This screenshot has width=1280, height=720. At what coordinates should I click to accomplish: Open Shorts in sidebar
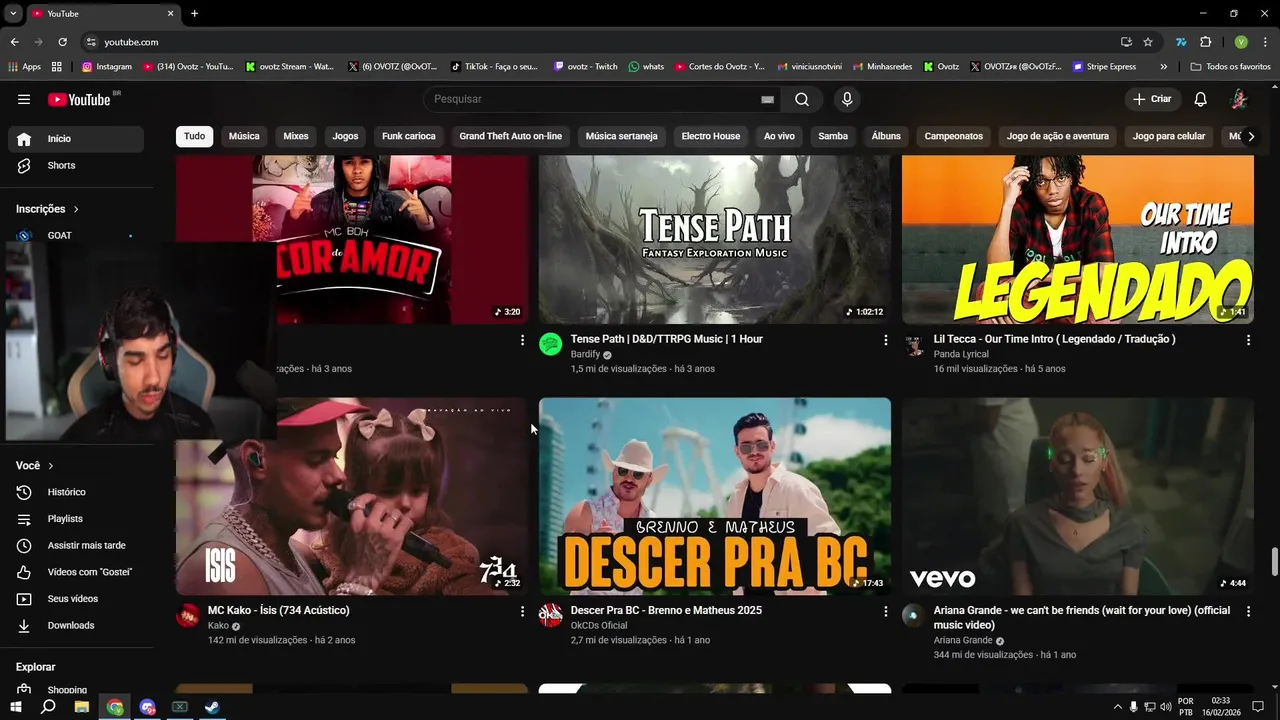[76, 166]
